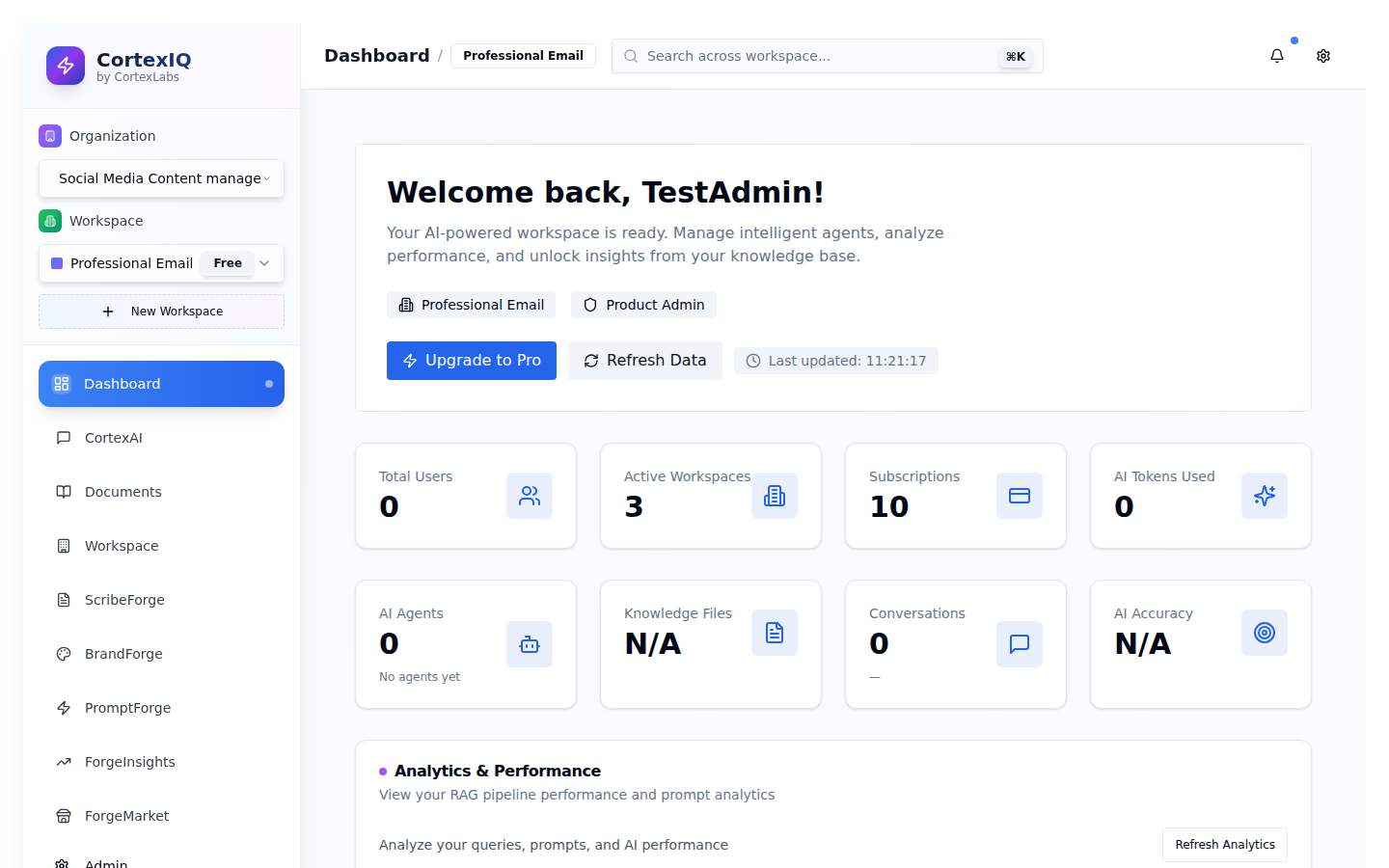Open ForgeInsights analytics section
Image resolution: width=1389 pixels, height=868 pixels.
tap(129, 762)
